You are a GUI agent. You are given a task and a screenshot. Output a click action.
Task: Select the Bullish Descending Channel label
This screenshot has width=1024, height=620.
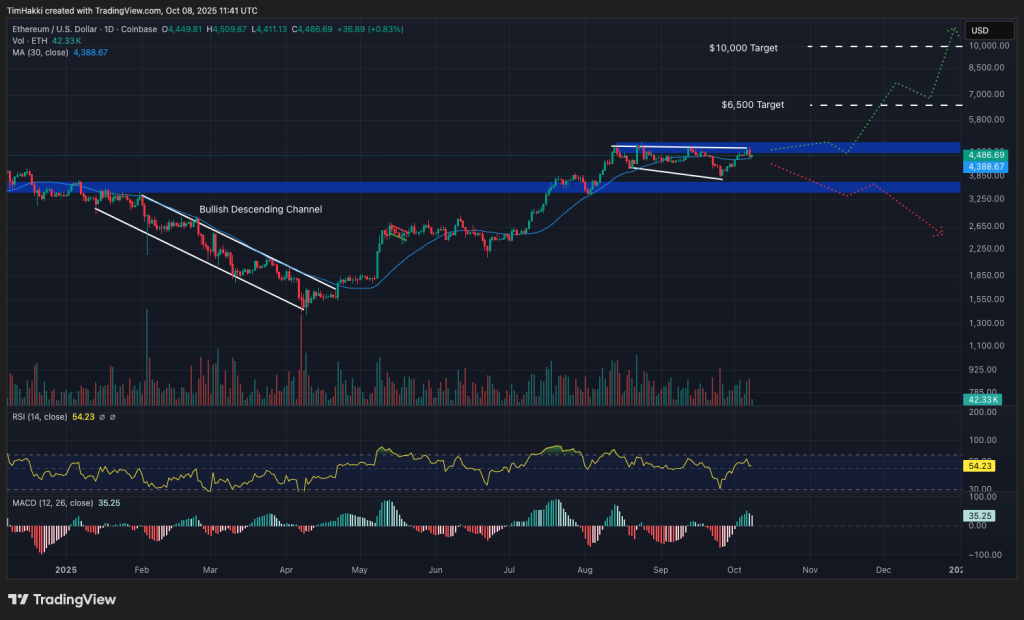[260, 210]
